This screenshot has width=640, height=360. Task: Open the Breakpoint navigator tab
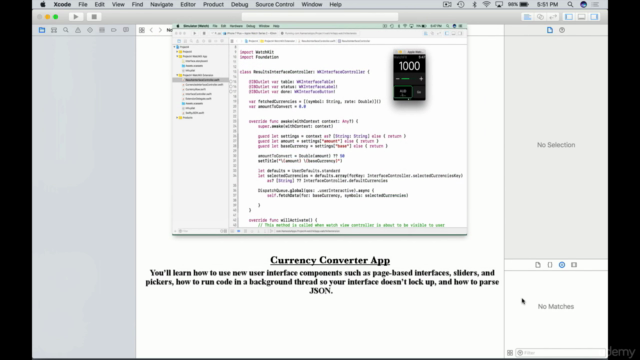[113, 30]
